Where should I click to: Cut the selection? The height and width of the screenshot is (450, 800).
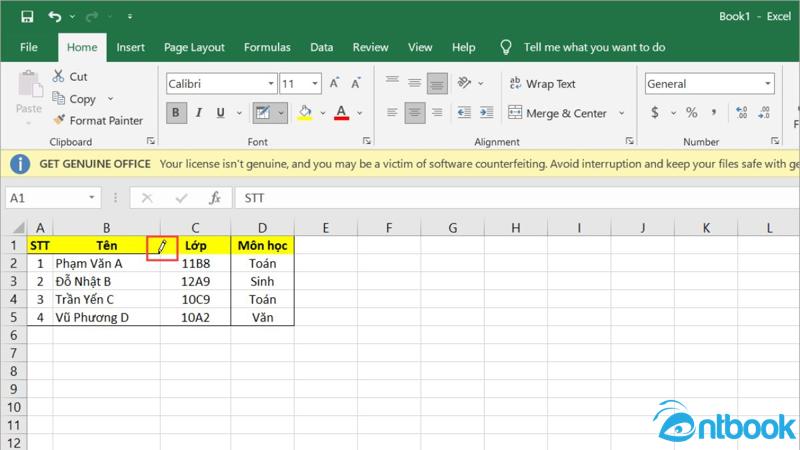tap(70, 77)
